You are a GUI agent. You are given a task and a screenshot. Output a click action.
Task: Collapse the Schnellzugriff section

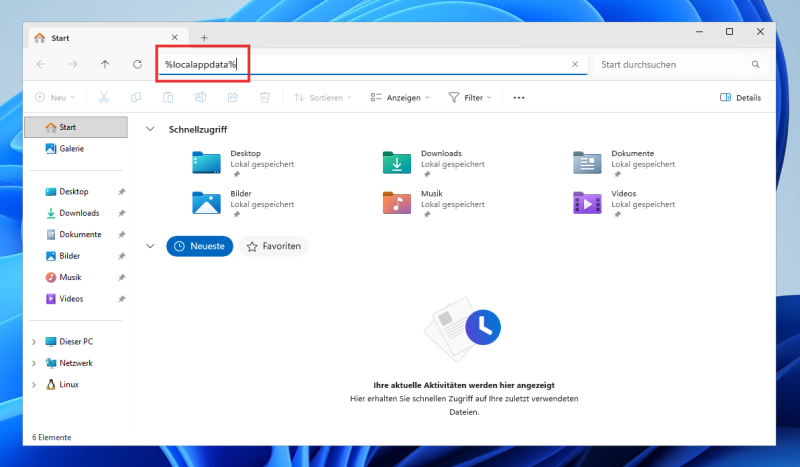click(150, 129)
